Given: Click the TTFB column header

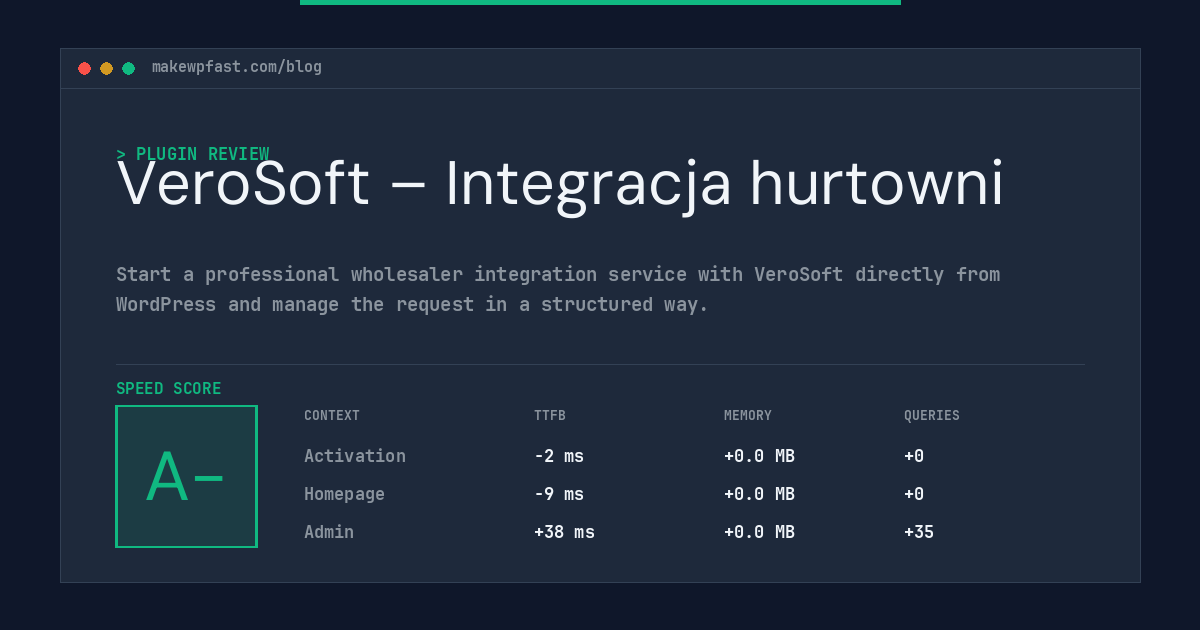Looking at the screenshot, I should point(550,416).
